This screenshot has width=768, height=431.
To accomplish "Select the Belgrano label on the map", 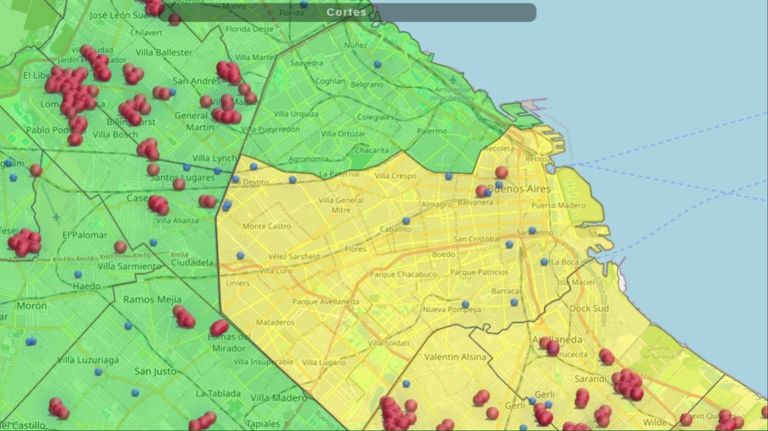I will coord(367,84).
